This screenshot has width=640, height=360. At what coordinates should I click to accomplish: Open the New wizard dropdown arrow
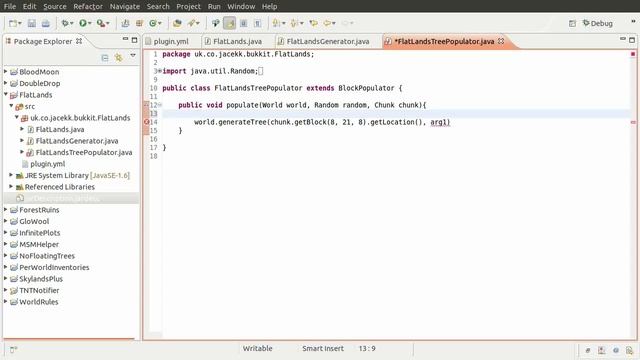(20, 23)
